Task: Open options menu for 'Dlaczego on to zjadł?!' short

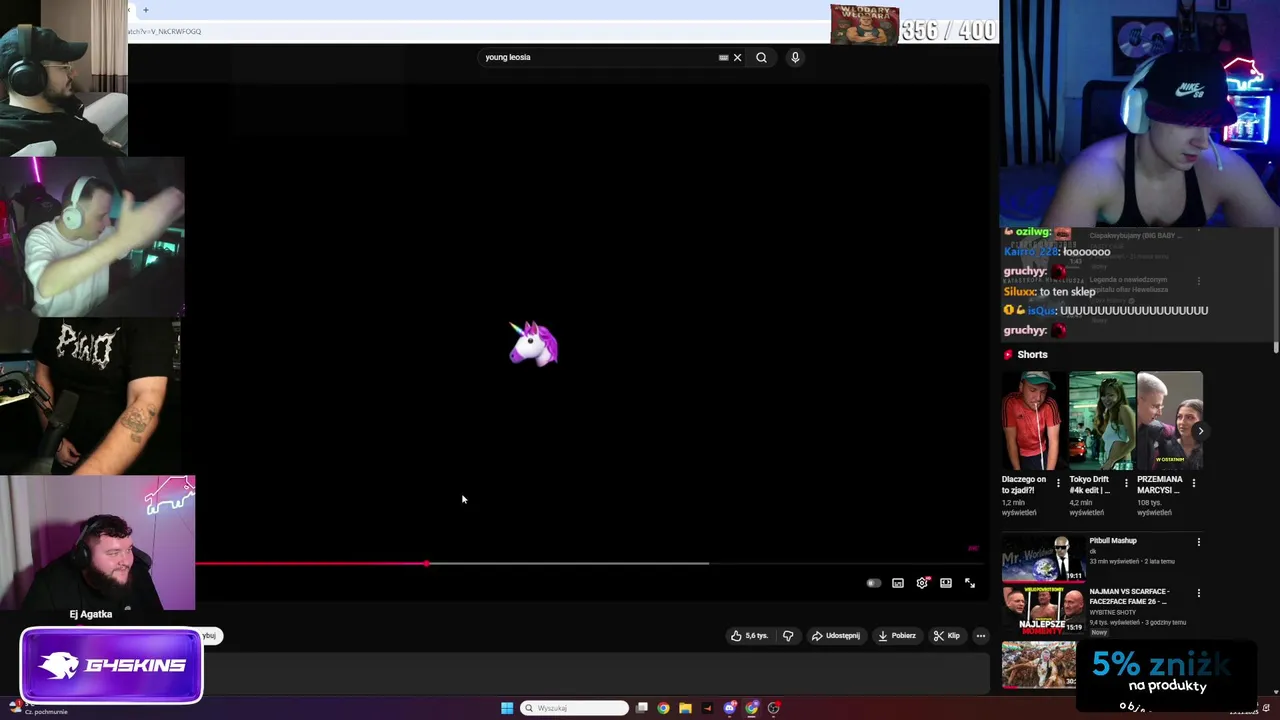Action: click(x=1058, y=484)
